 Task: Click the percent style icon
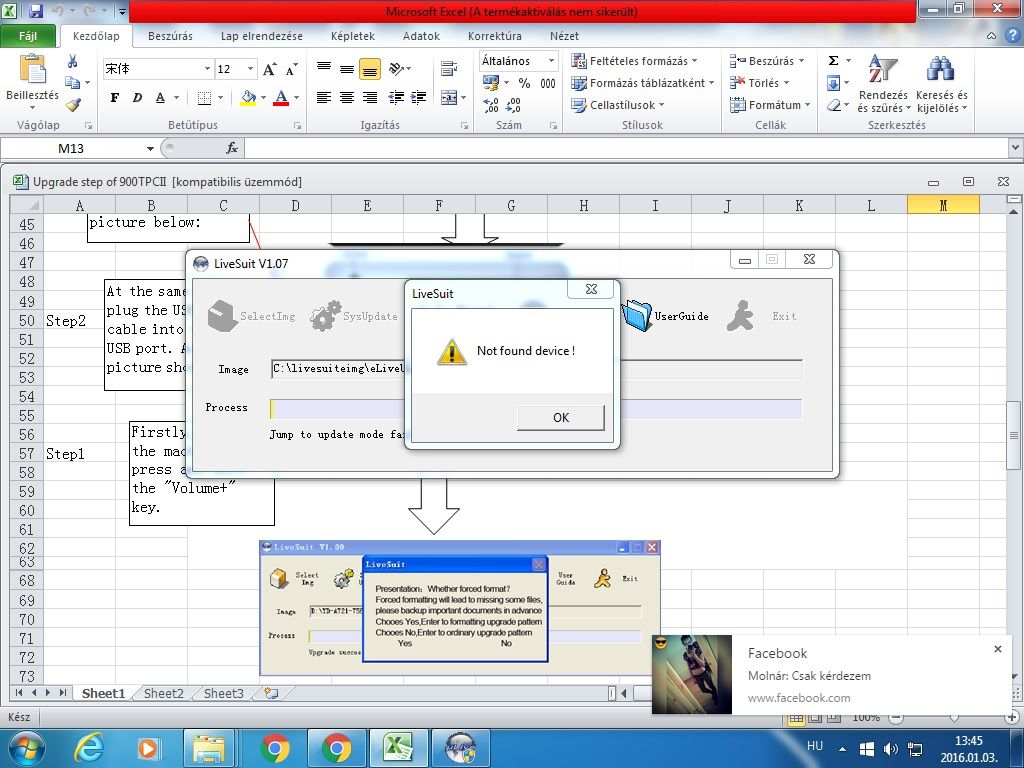pyautogui.click(x=524, y=83)
